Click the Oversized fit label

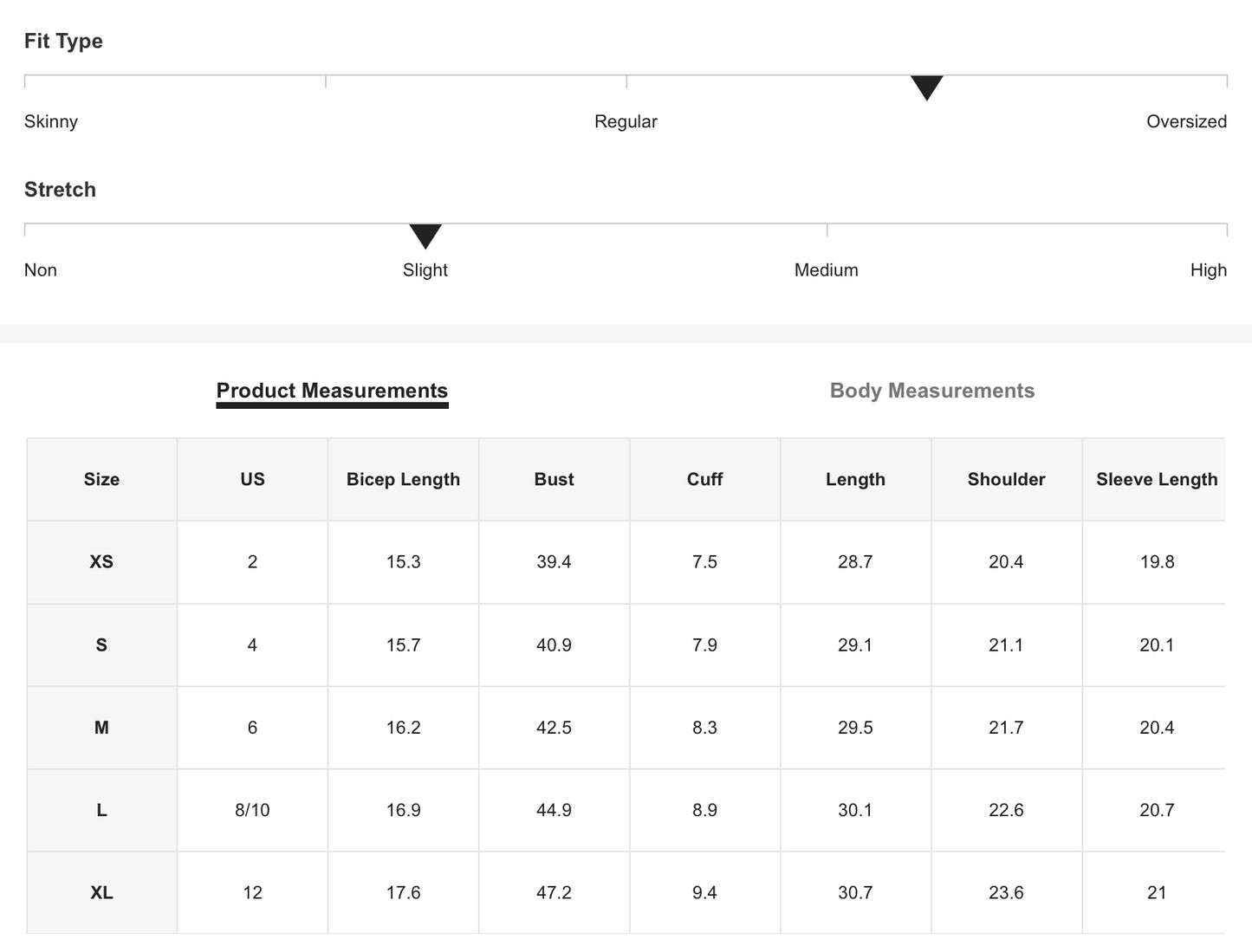(x=1186, y=122)
